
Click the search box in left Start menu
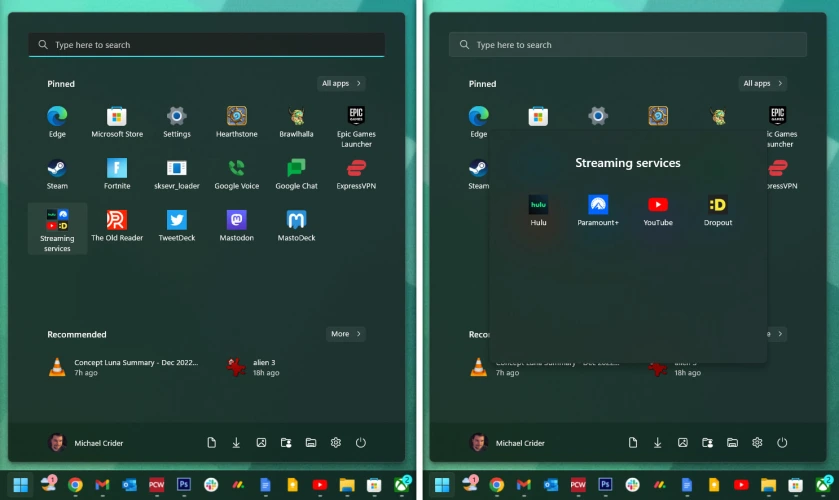[x=206, y=45]
